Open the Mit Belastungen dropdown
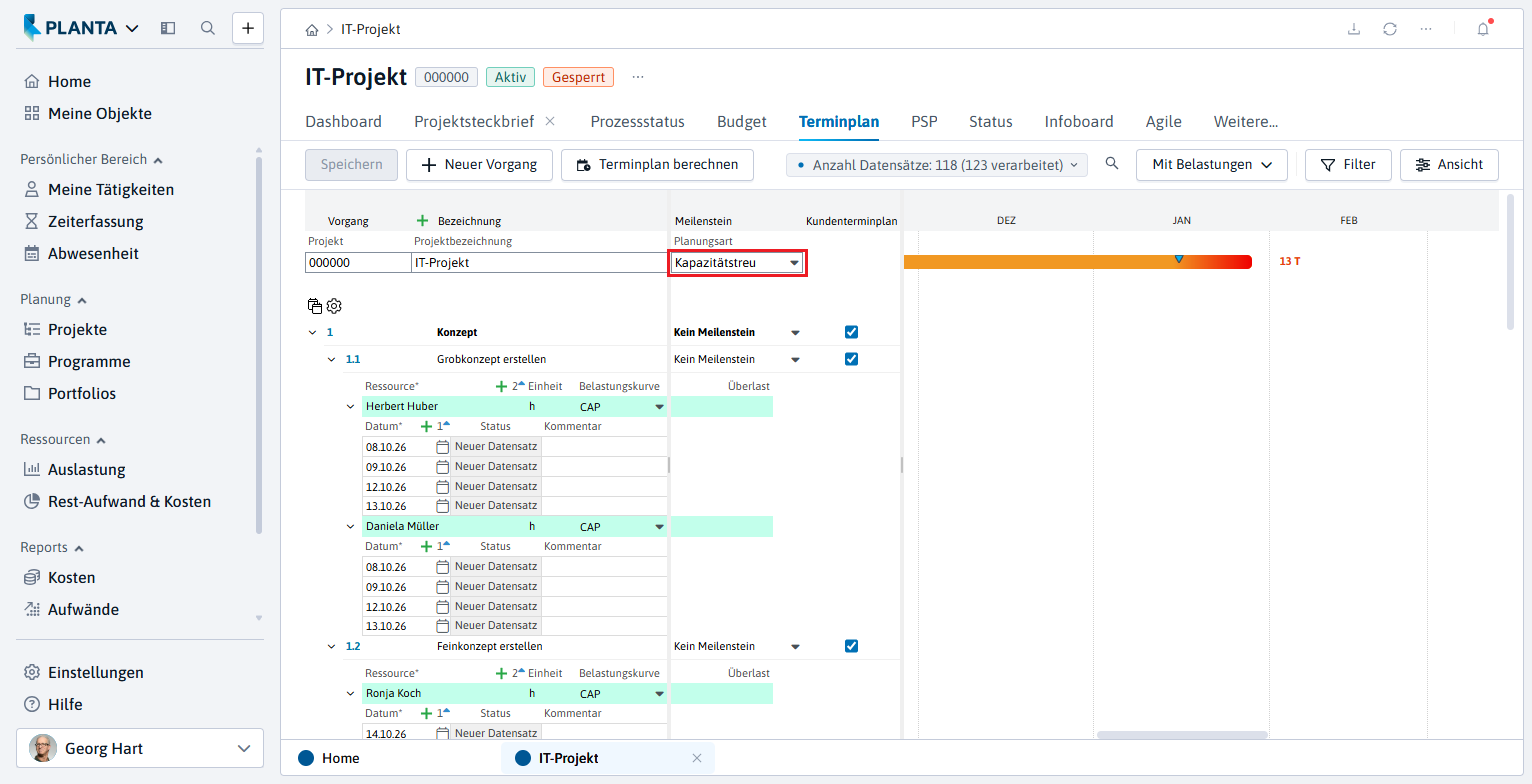 1211,164
